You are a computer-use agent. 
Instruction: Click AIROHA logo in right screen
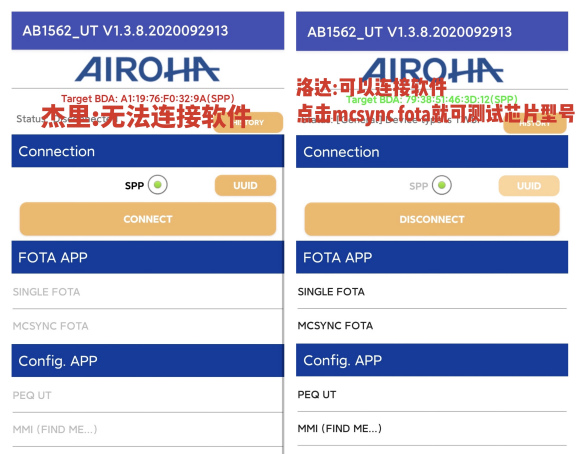click(x=432, y=70)
